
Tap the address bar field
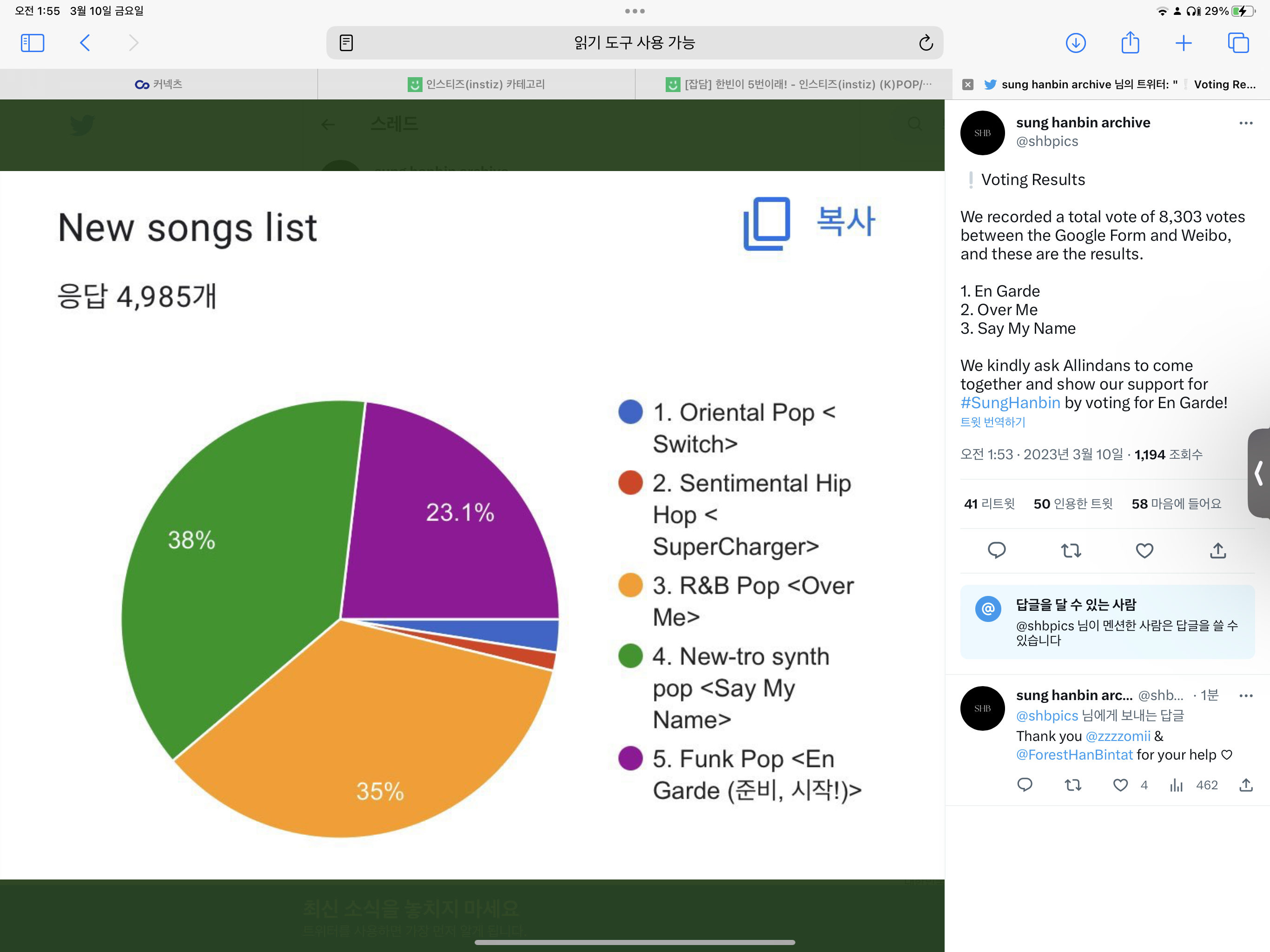[x=635, y=43]
